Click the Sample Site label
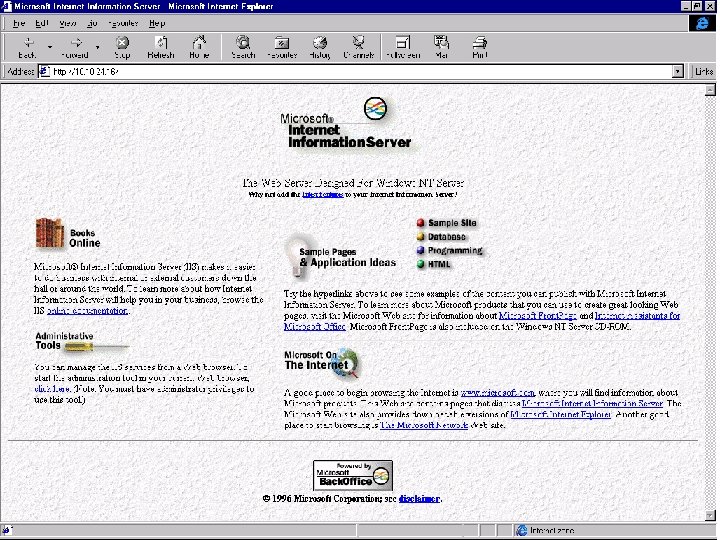Screen dimensions: 720x540 pos(452,223)
